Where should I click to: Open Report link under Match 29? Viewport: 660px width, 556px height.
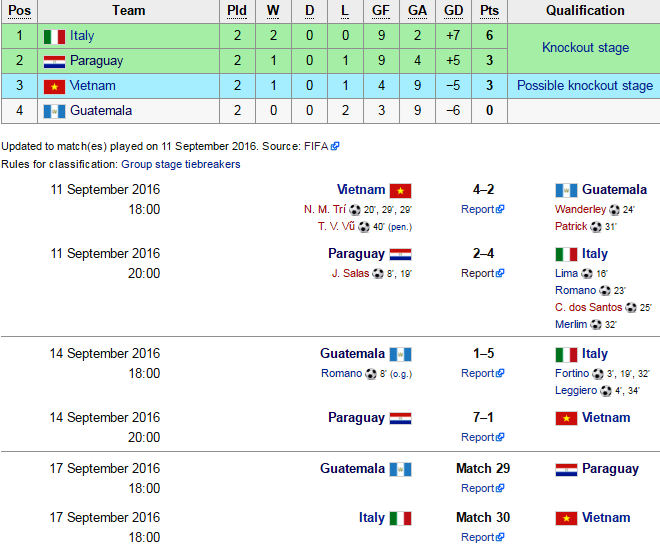click(x=482, y=488)
